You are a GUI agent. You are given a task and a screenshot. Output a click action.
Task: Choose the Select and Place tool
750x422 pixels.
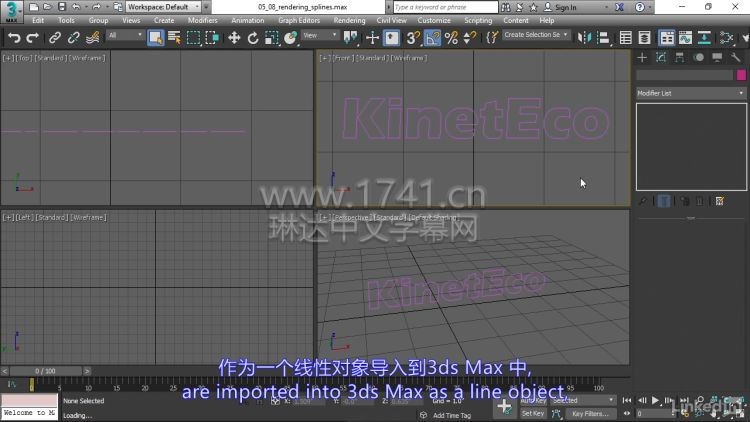(290, 37)
